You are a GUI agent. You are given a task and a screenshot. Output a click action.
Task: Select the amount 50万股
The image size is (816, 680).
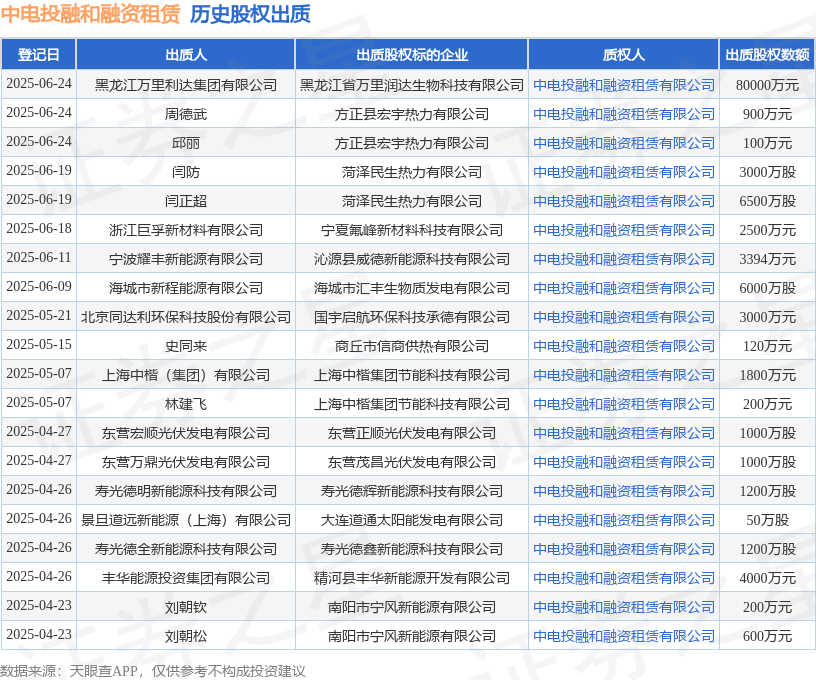click(768, 520)
